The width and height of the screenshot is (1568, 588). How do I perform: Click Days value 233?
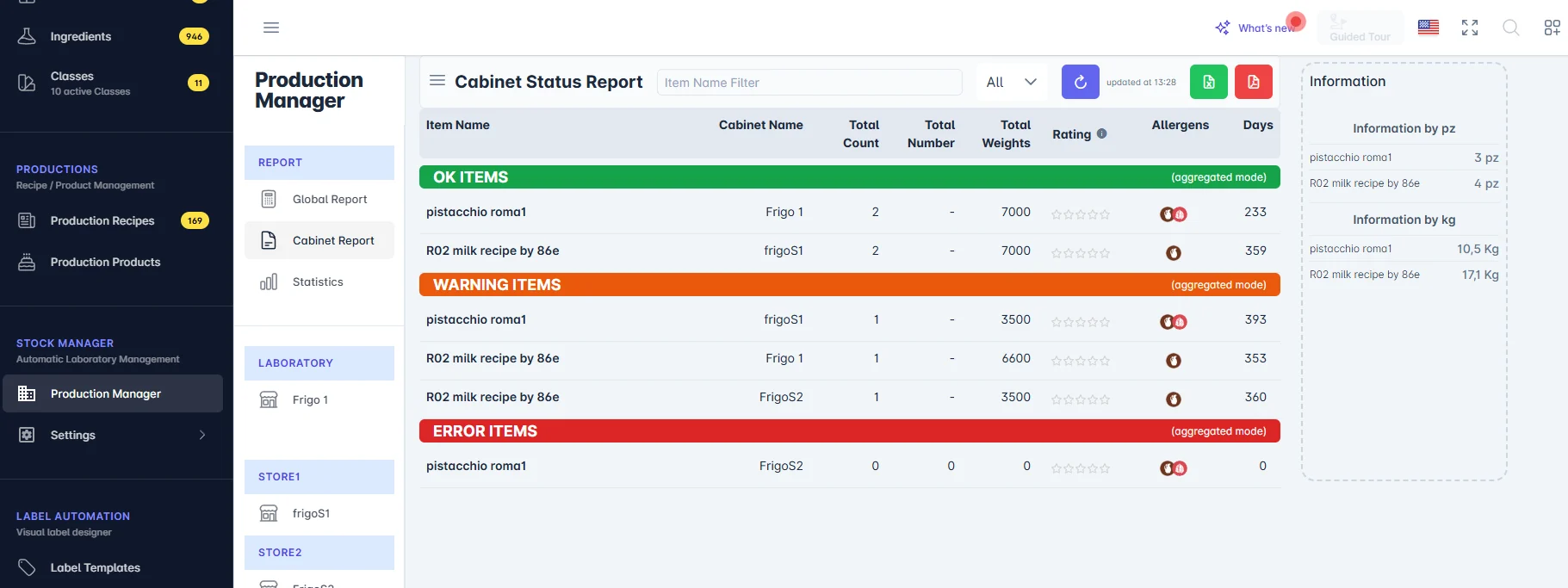pos(1255,212)
